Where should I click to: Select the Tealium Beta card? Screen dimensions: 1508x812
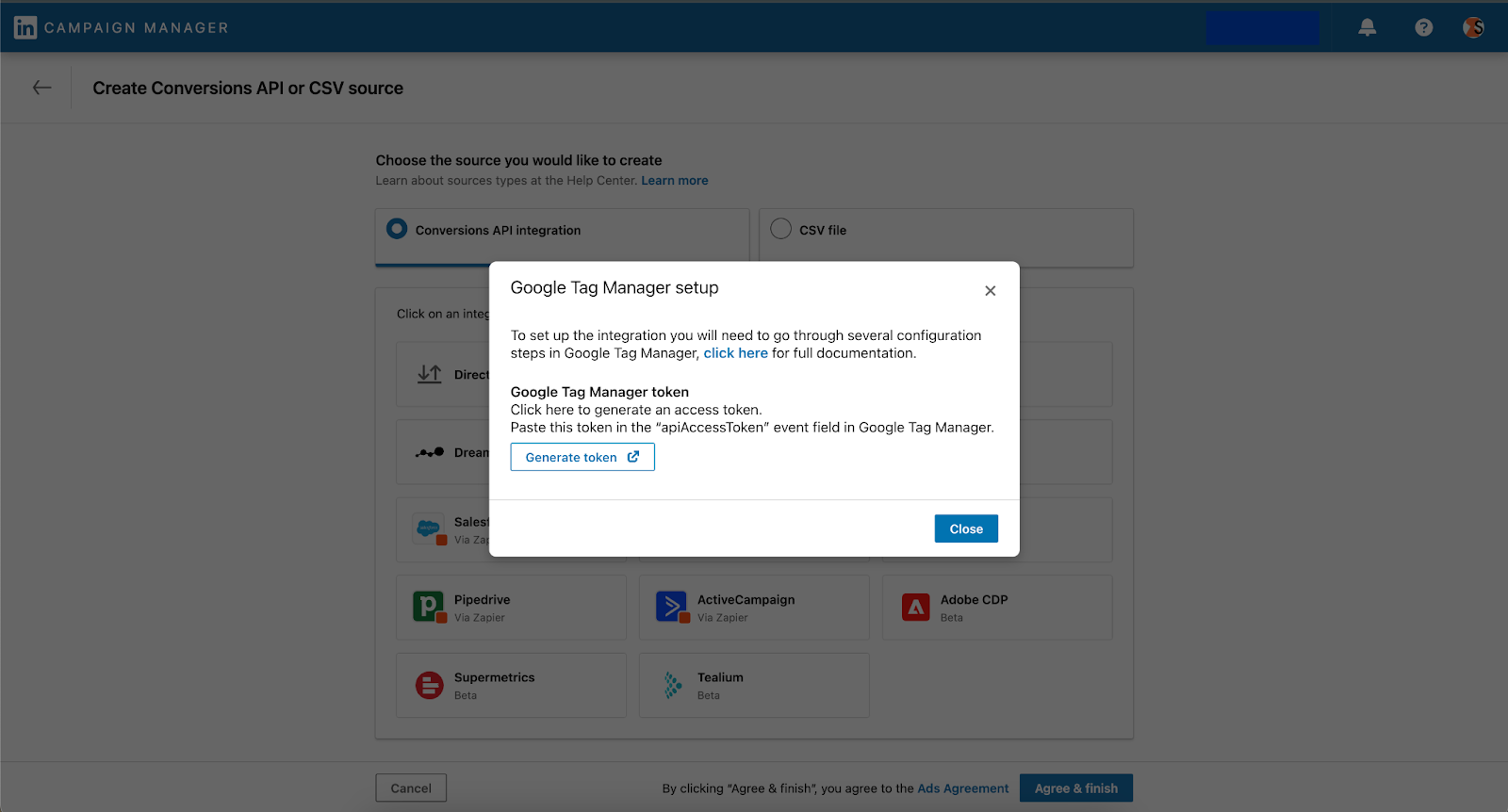click(x=754, y=686)
